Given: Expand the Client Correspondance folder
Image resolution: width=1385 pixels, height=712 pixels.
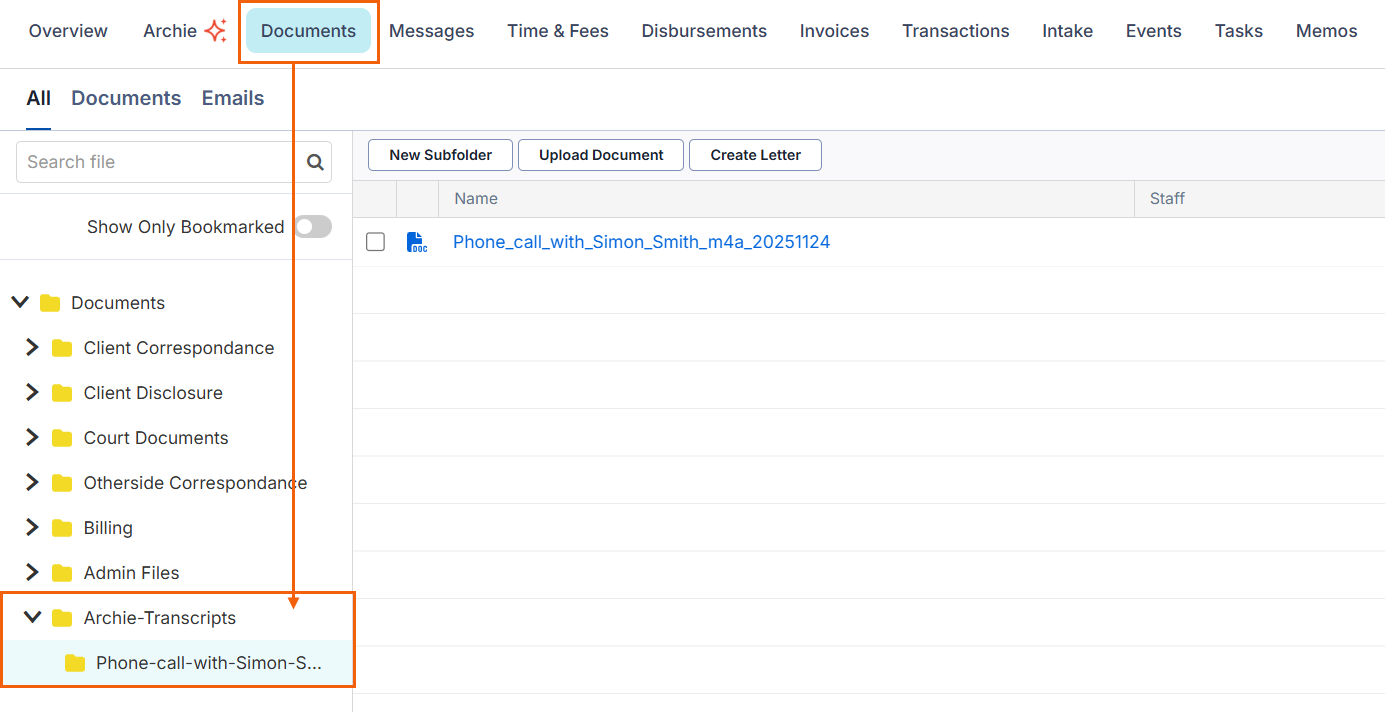Looking at the screenshot, I should click(x=32, y=348).
